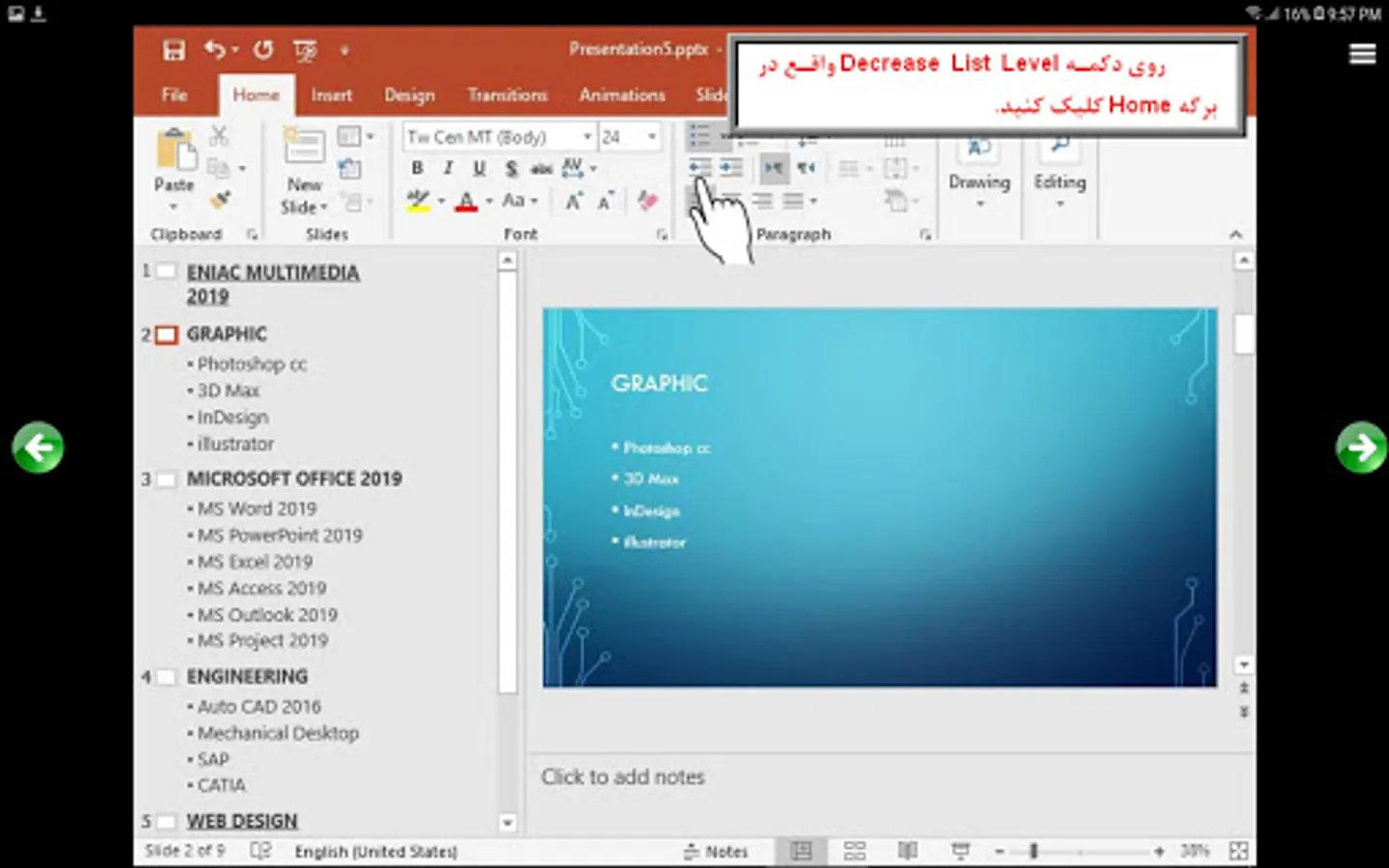This screenshot has width=1389, height=868.
Task: Click English (United States) language indicator
Action: 376,851
